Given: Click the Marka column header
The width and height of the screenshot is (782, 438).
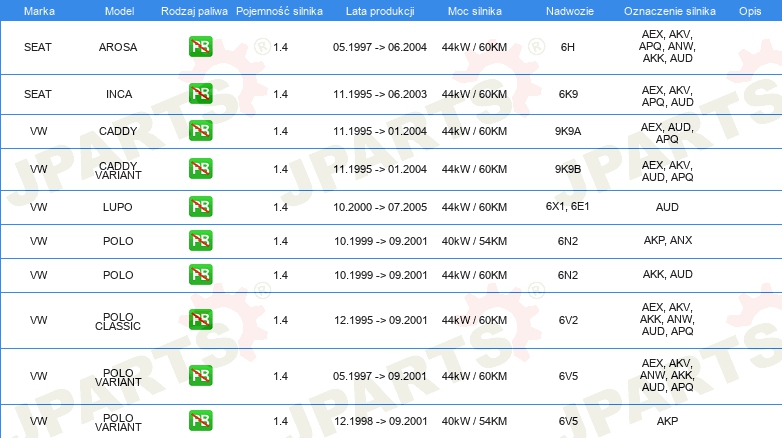Looking at the screenshot, I should (x=39, y=11).
